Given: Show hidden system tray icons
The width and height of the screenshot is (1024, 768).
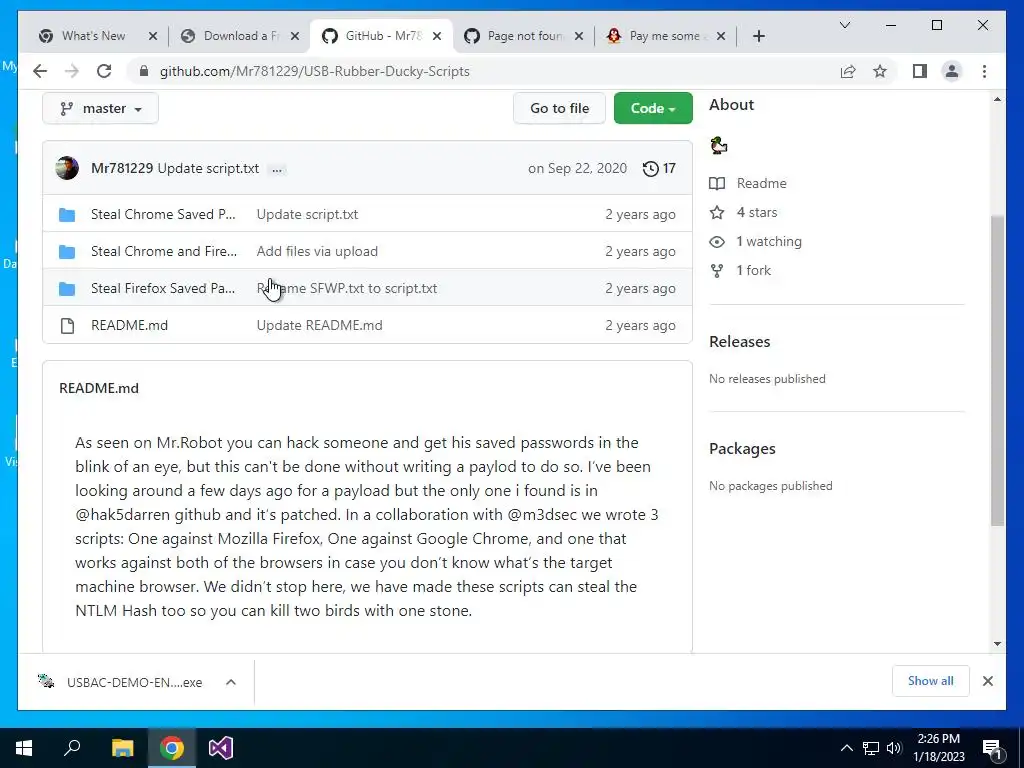Looking at the screenshot, I should [x=846, y=748].
